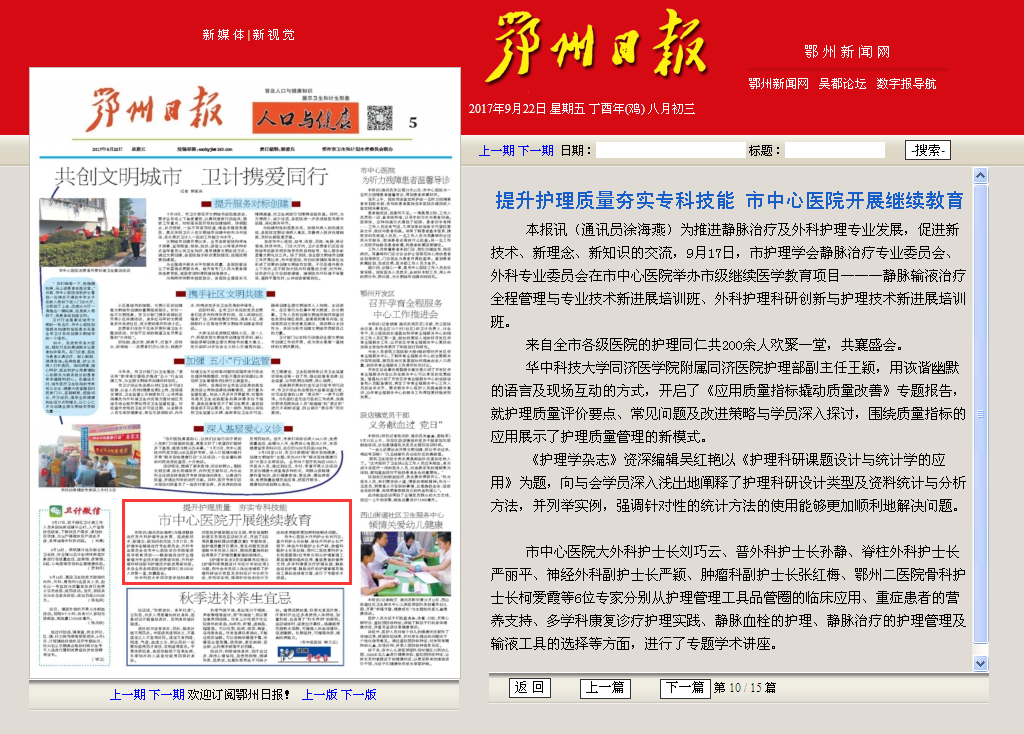Open the 共创文明城市 卫计携爱同行 headline on page

click(191, 176)
